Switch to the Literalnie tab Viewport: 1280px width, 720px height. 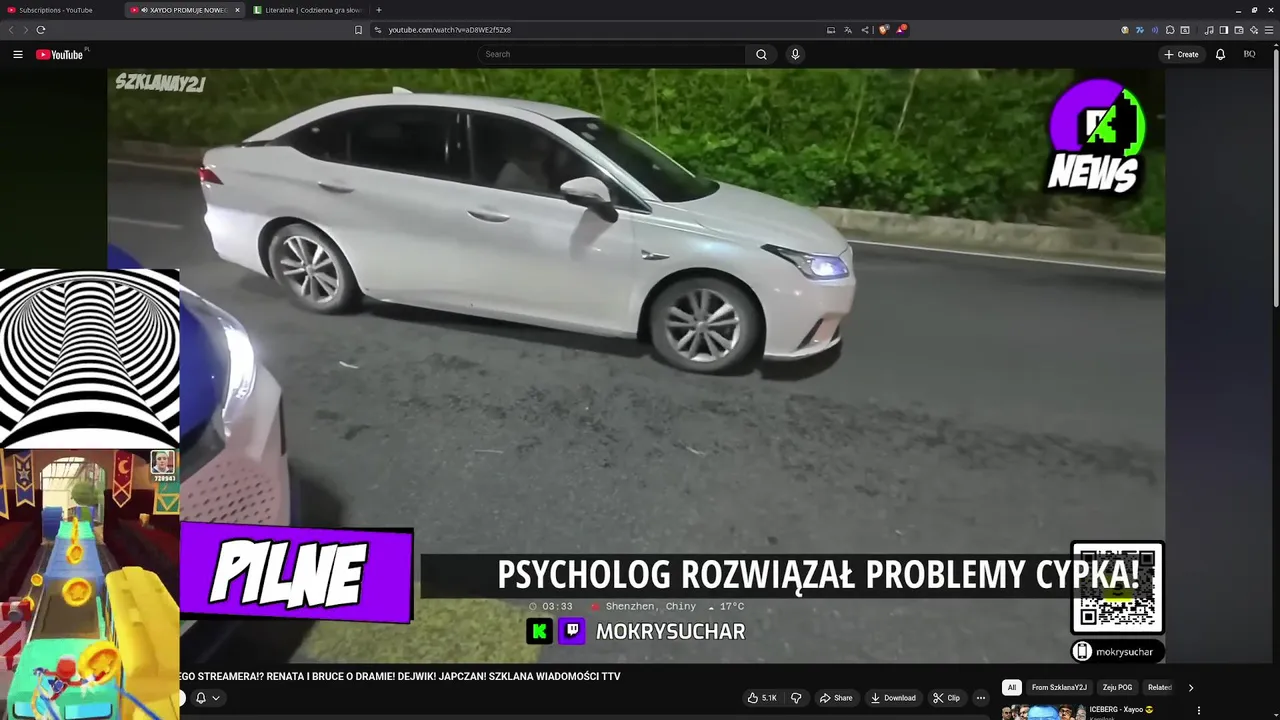click(x=308, y=10)
